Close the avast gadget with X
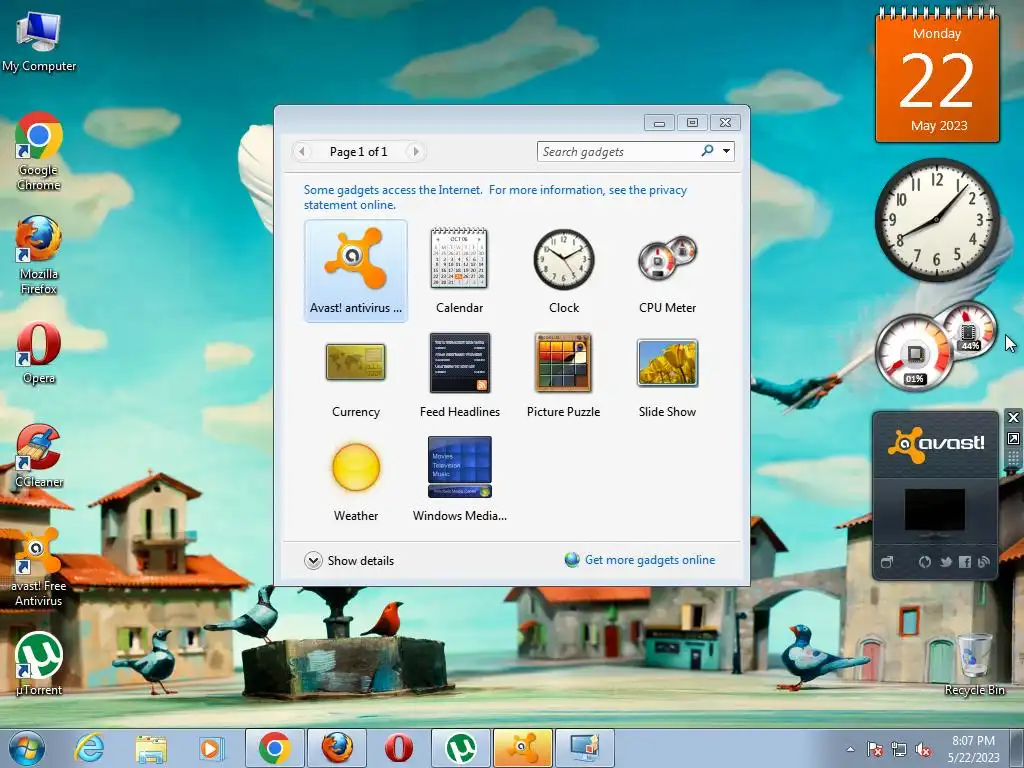1024x768 pixels. (1013, 417)
